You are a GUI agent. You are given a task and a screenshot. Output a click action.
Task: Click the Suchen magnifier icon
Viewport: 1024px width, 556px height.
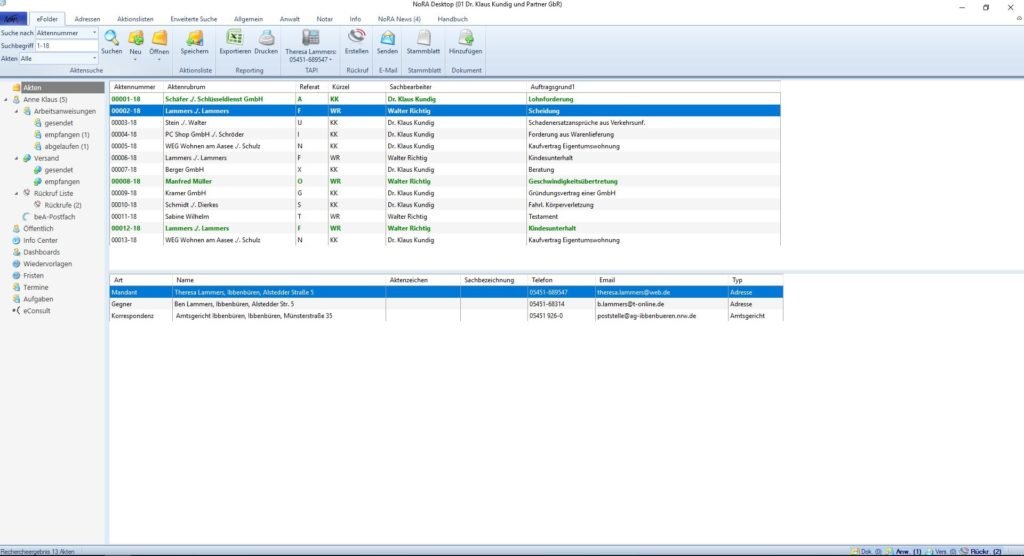(111, 39)
